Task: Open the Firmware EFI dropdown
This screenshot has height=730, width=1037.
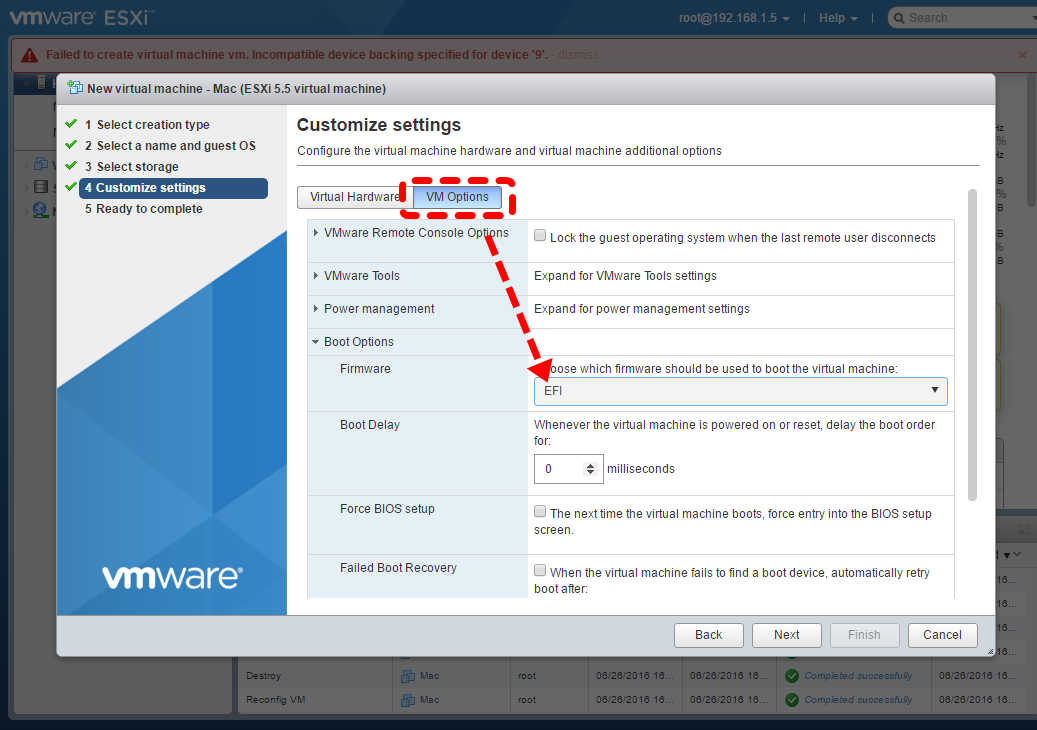Action: point(741,391)
